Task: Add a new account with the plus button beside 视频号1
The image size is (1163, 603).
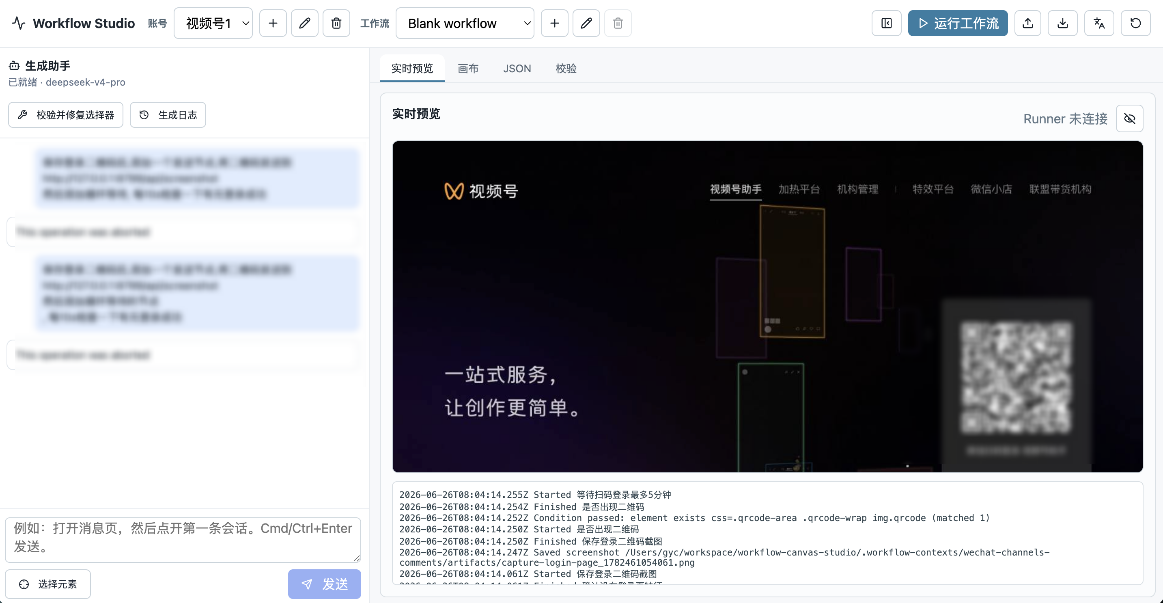Action: (273, 23)
